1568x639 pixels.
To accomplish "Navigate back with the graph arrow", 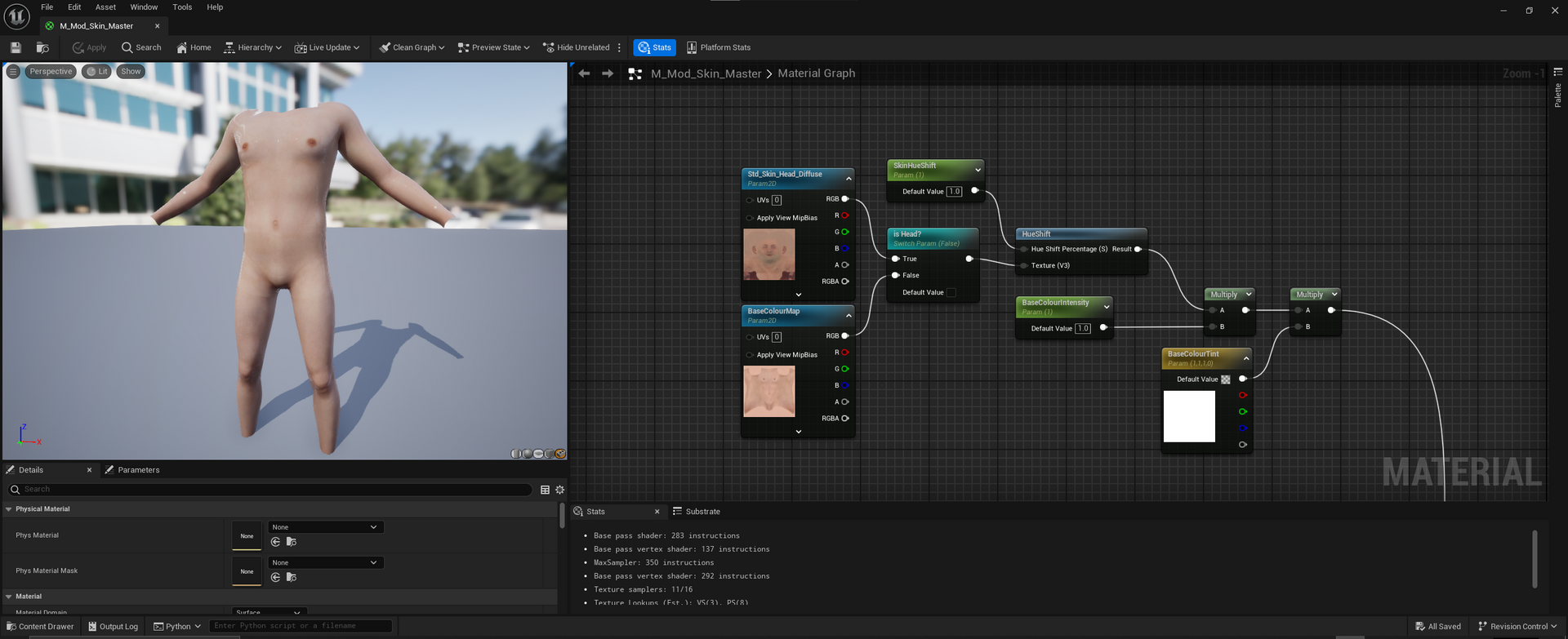I will pos(584,73).
